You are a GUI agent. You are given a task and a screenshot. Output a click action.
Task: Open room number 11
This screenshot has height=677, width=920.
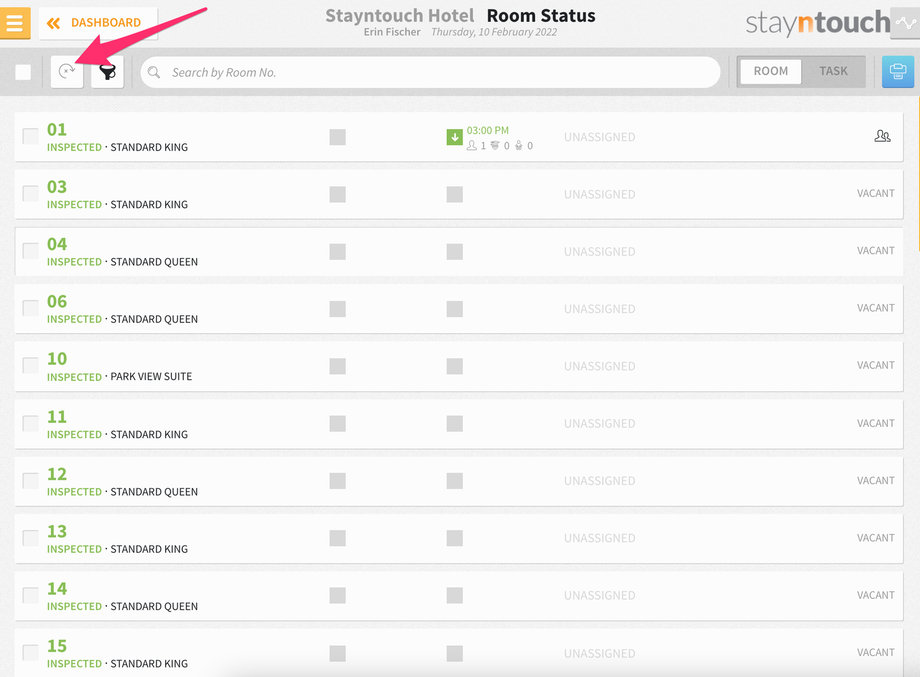57,417
